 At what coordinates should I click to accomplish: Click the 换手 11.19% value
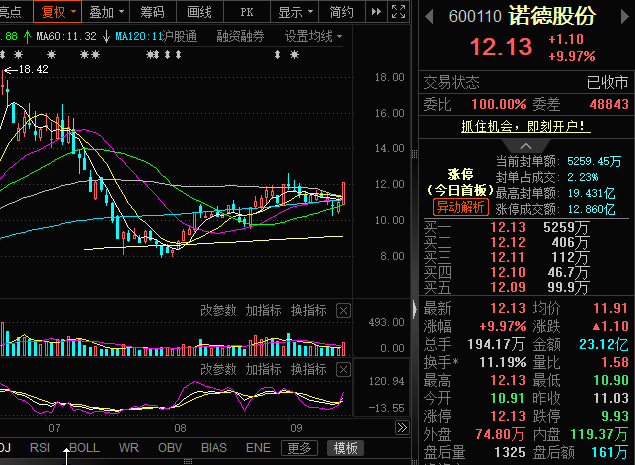click(x=503, y=362)
